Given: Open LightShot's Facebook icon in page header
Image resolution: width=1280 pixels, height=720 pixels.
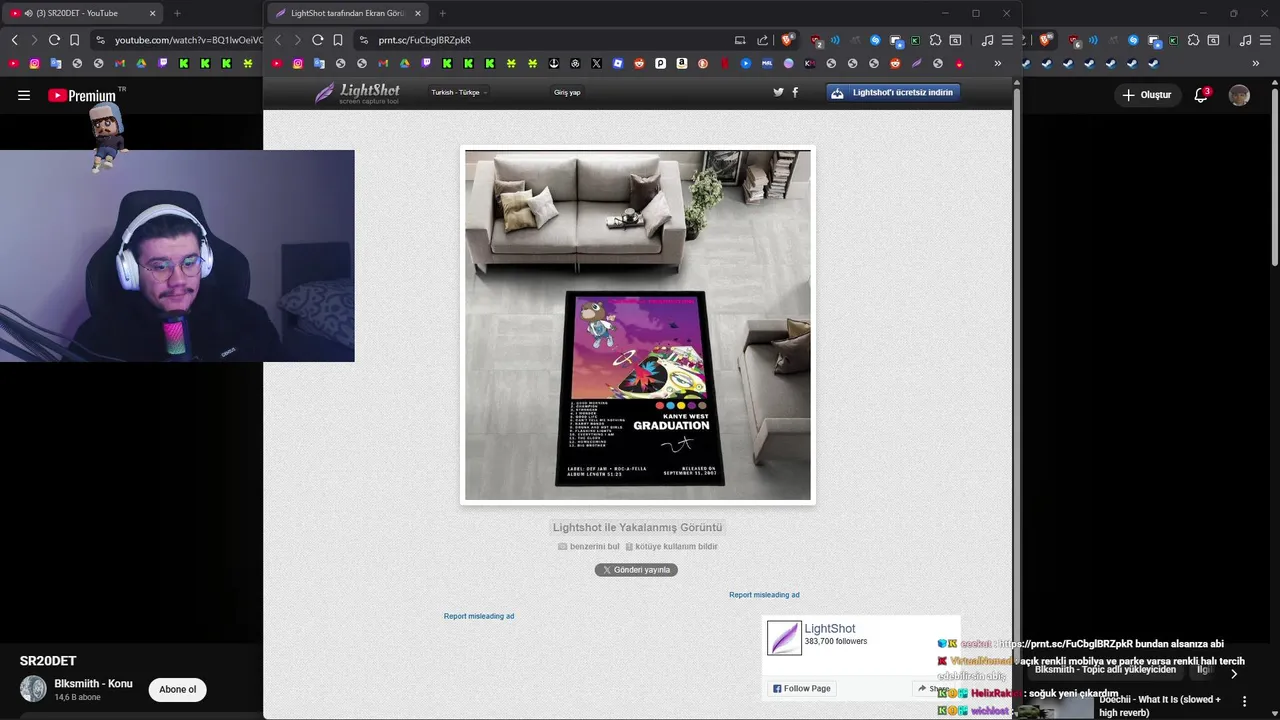Looking at the screenshot, I should [795, 92].
